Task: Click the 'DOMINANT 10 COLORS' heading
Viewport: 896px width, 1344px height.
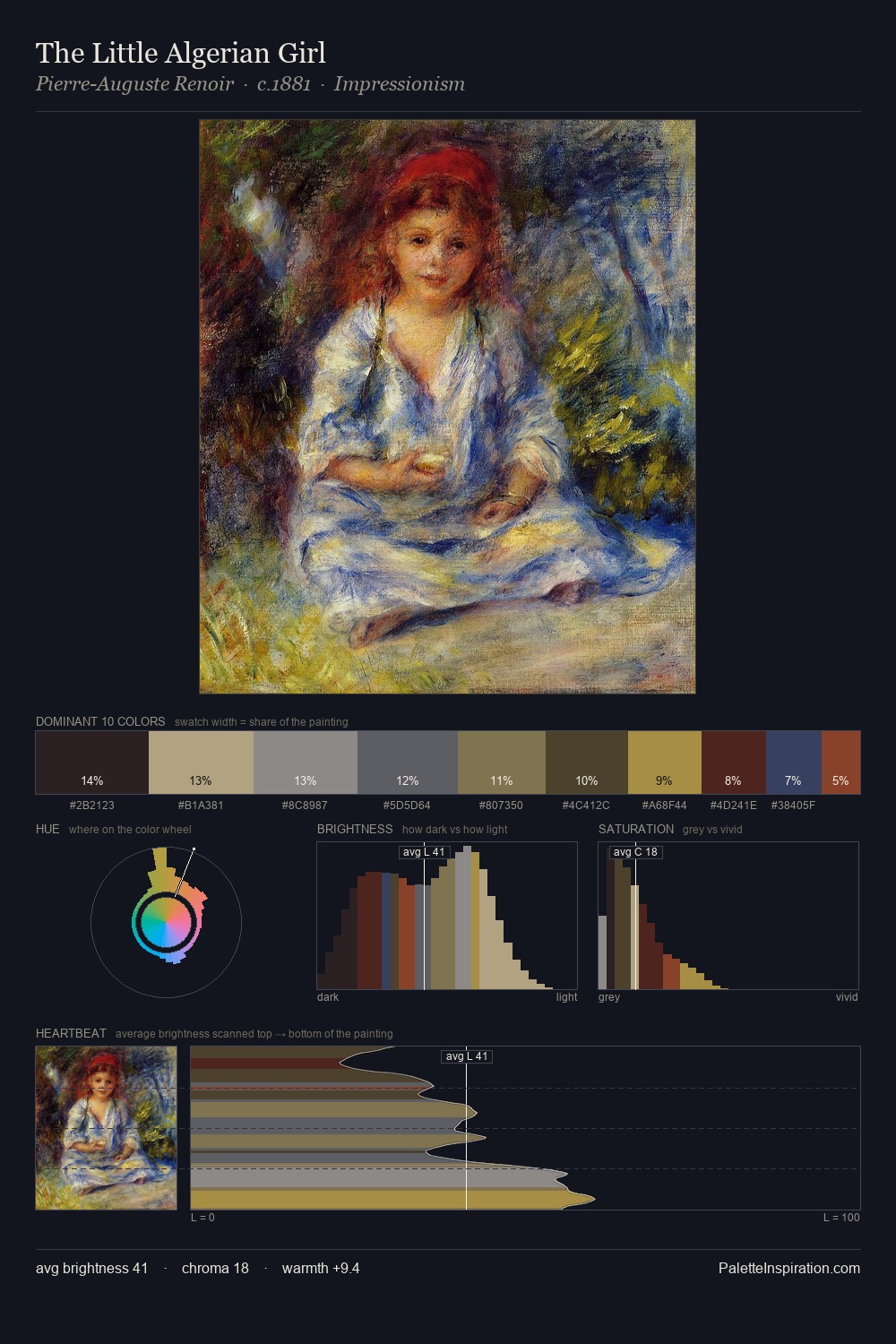Action: coord(100,721)
